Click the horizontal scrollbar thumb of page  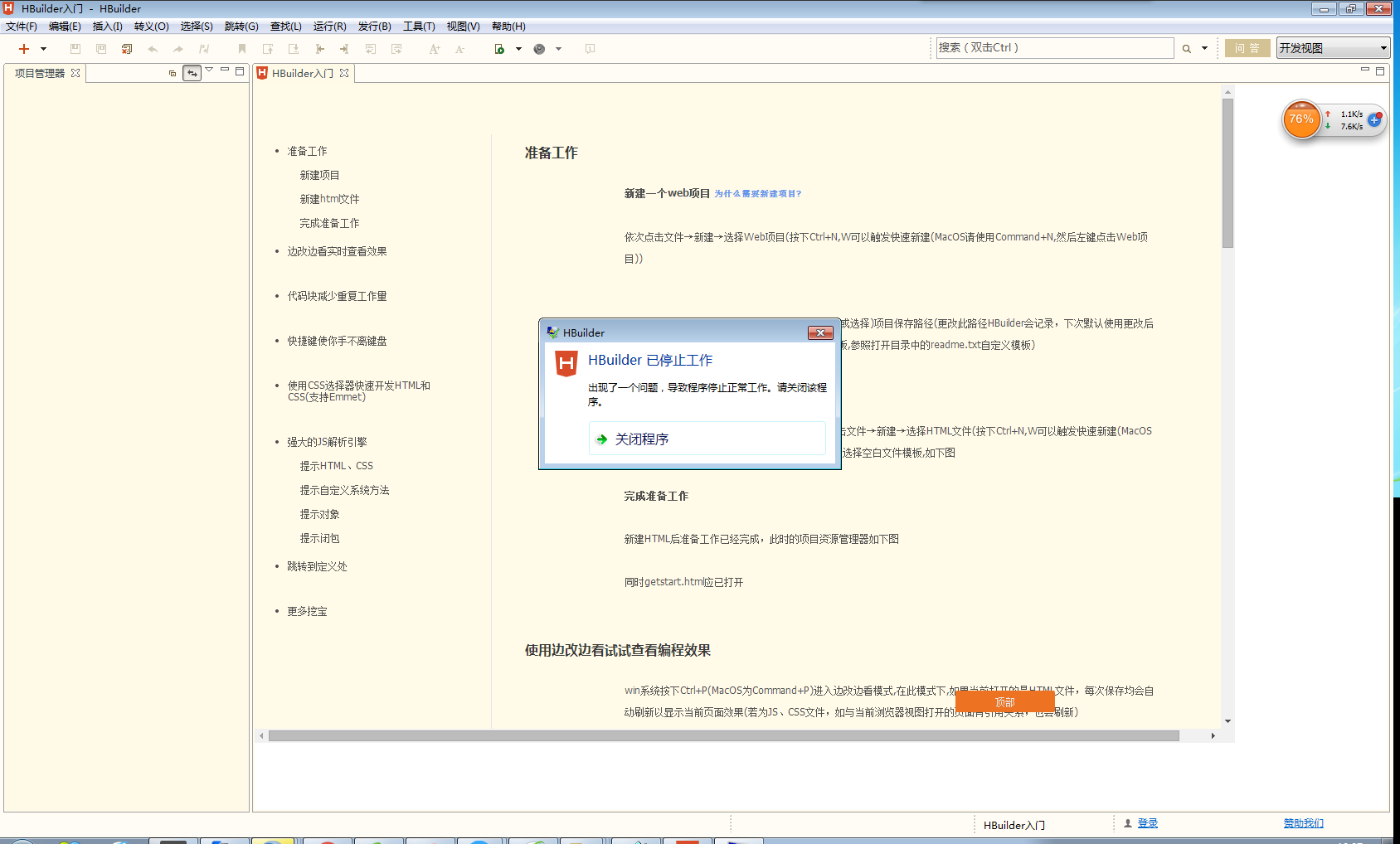coord(723,735)
